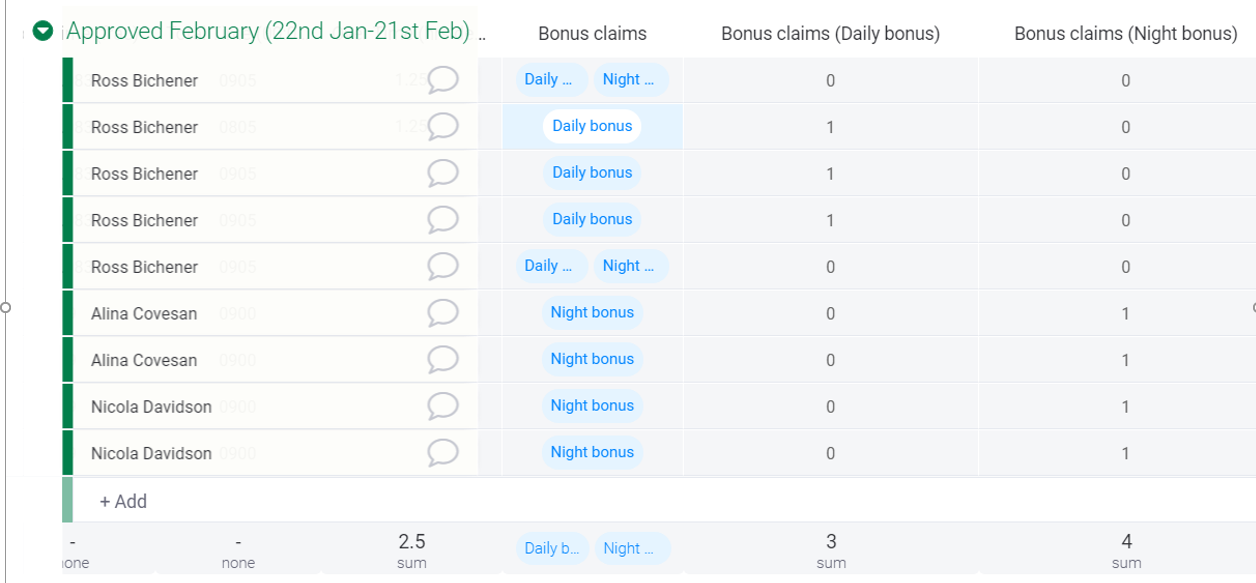Open first row Daily and Night bonus tags
Screen dimensions: 1256x583
pyautogui.click(x=592, y=80)
